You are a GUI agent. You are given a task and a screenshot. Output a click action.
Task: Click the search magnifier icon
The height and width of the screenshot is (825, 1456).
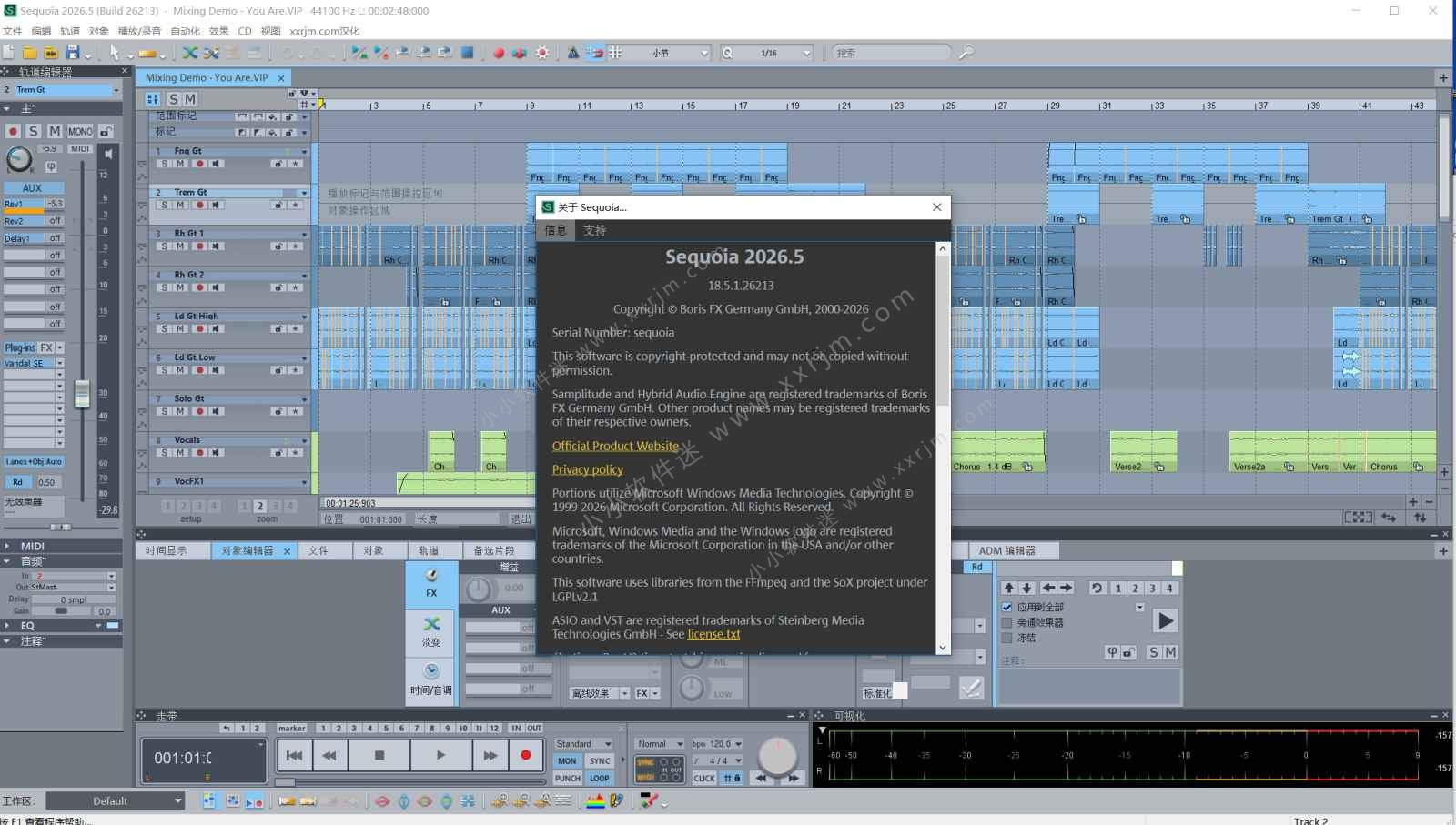point(966,53)
